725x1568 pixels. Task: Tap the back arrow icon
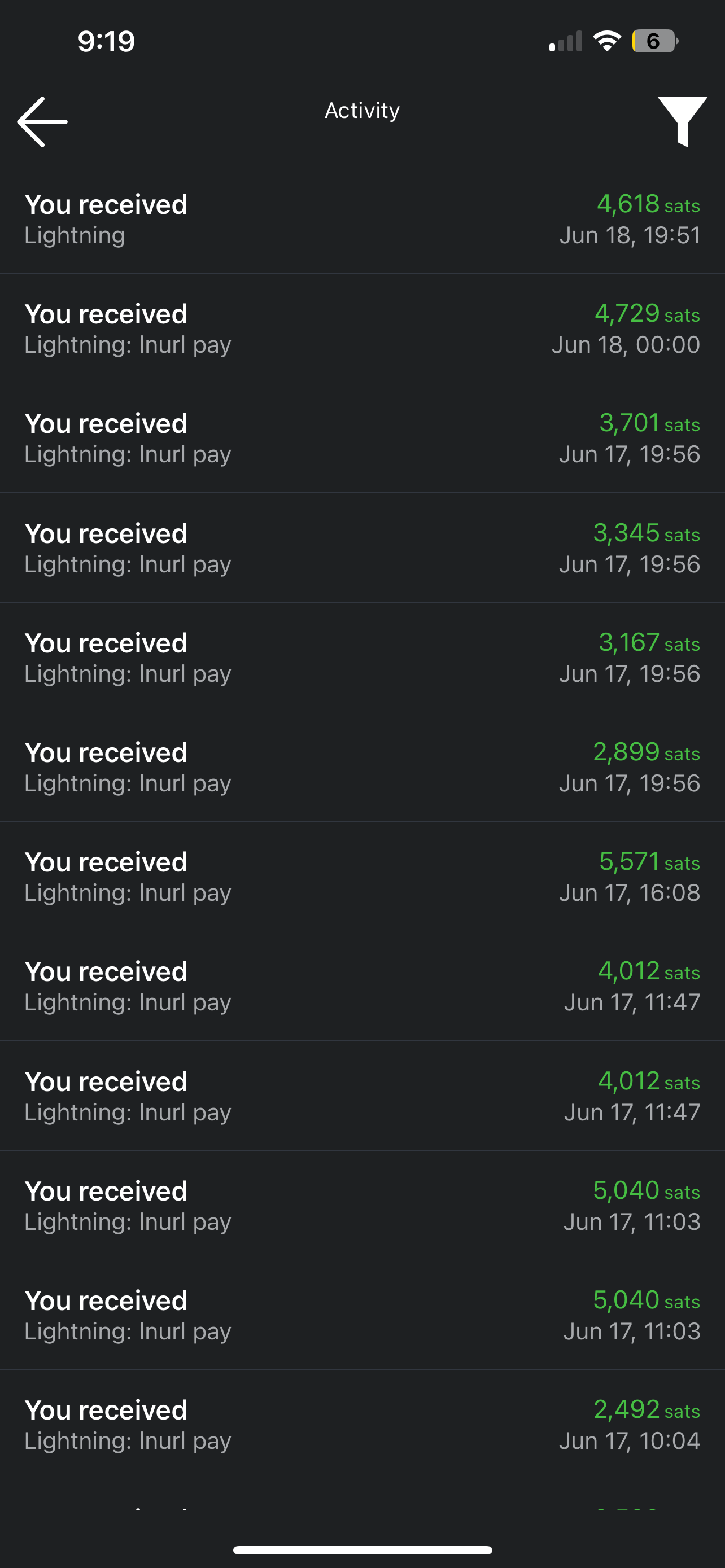42,122
